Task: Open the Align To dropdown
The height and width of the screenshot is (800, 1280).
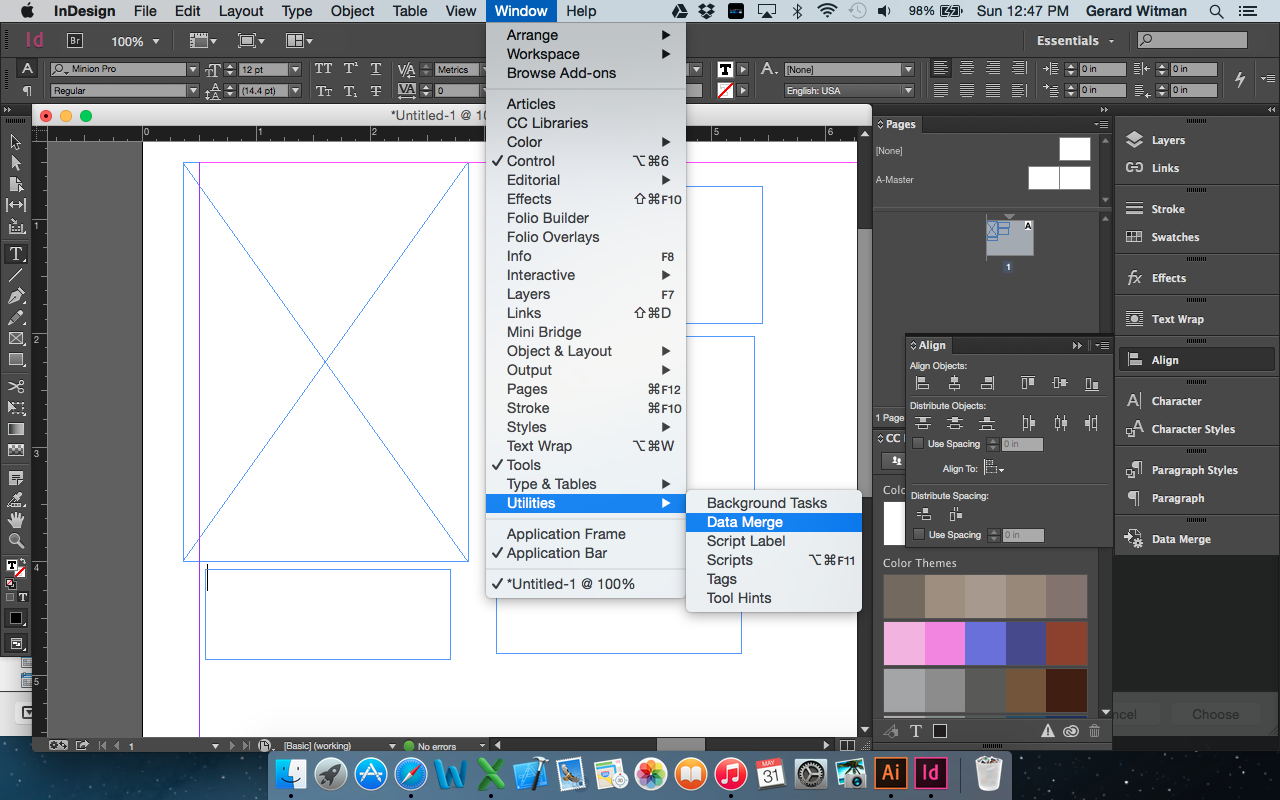Action: pos(994,468)
